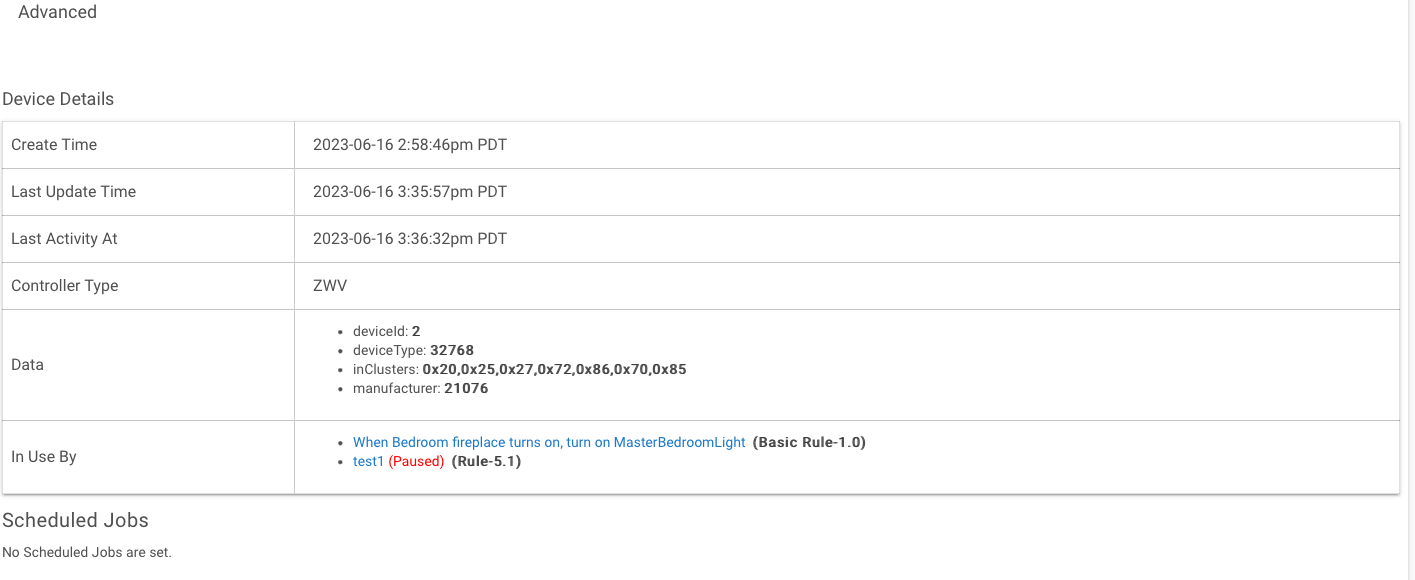Click the manufacturer 21076 entry

point(420,388)
